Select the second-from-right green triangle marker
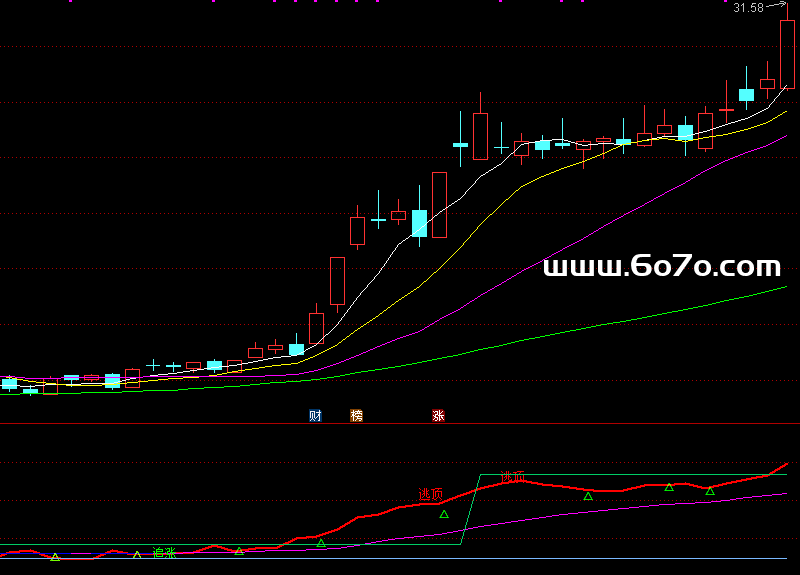Screen dimensions: 800x575 tap(669, 487)
